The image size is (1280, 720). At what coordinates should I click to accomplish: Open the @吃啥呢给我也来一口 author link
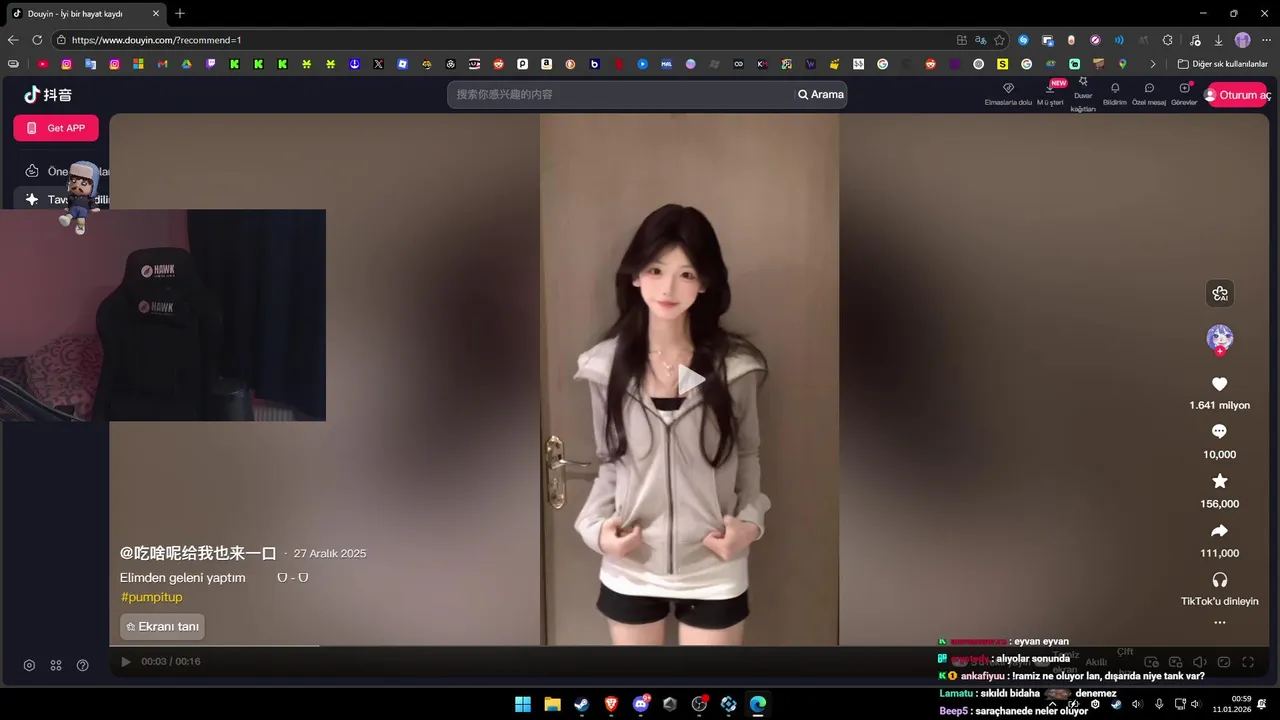(x=198, y=553)
